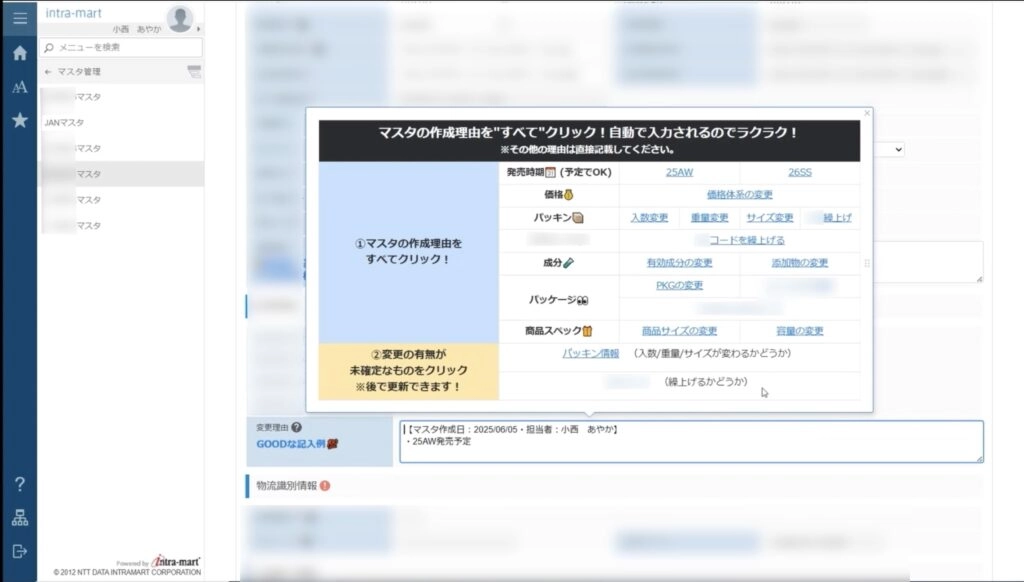Click the 商品サイズの変更 link
The image size is (1024, 582).
[x=679, y=331]
